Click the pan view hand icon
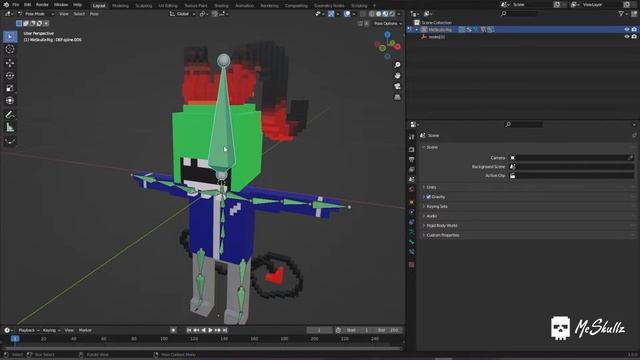 click(397, 76)
